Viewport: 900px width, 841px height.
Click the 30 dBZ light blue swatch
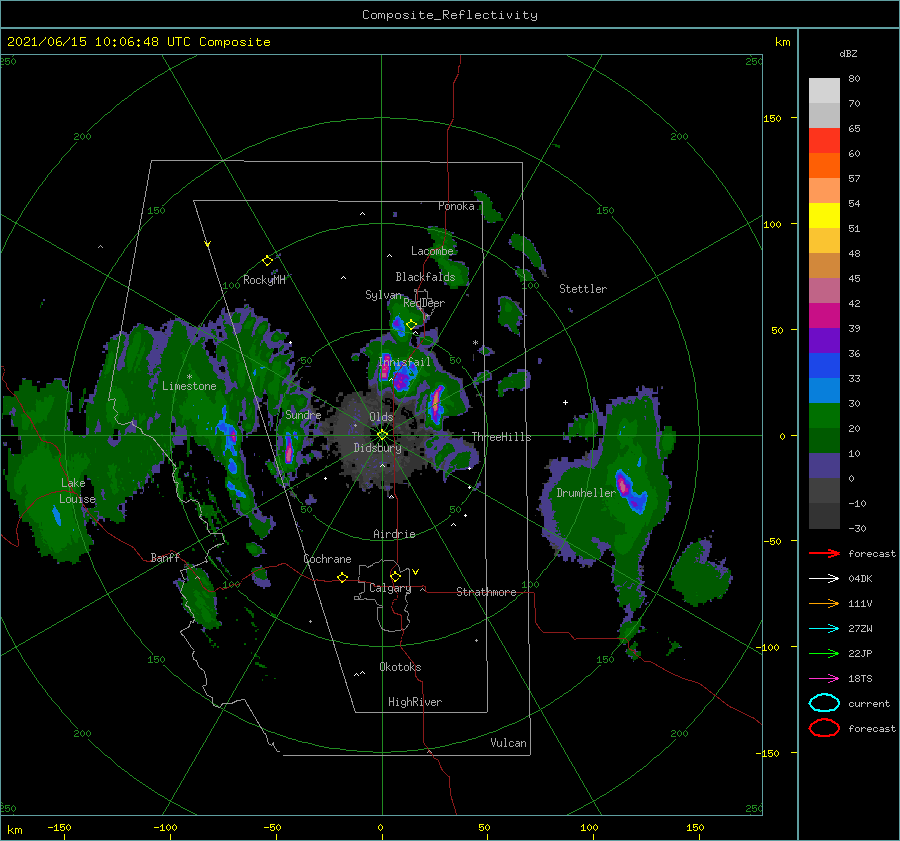(824, 391)
